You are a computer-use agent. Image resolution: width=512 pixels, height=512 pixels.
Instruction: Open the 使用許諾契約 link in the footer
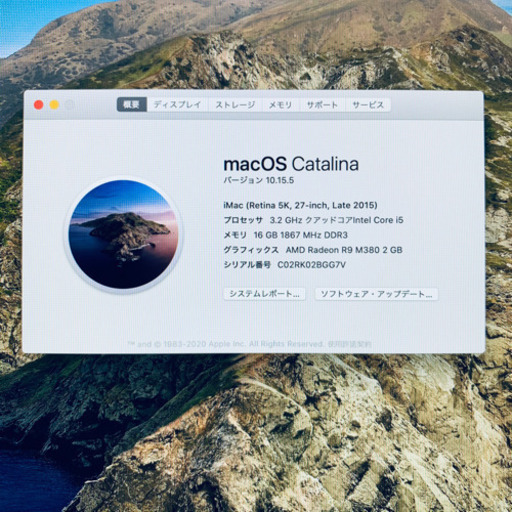pyautogui.click(x=350, y=344)
